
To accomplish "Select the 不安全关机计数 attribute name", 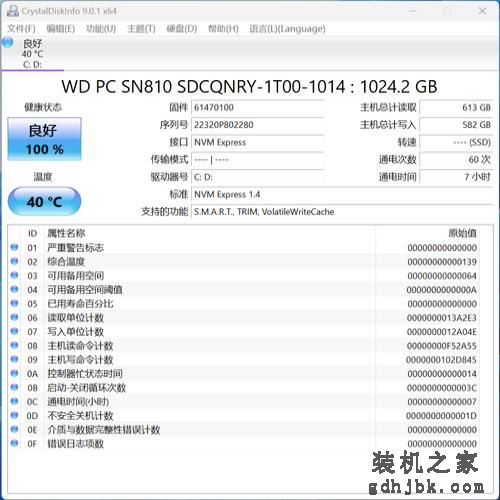I will (80, 416).
